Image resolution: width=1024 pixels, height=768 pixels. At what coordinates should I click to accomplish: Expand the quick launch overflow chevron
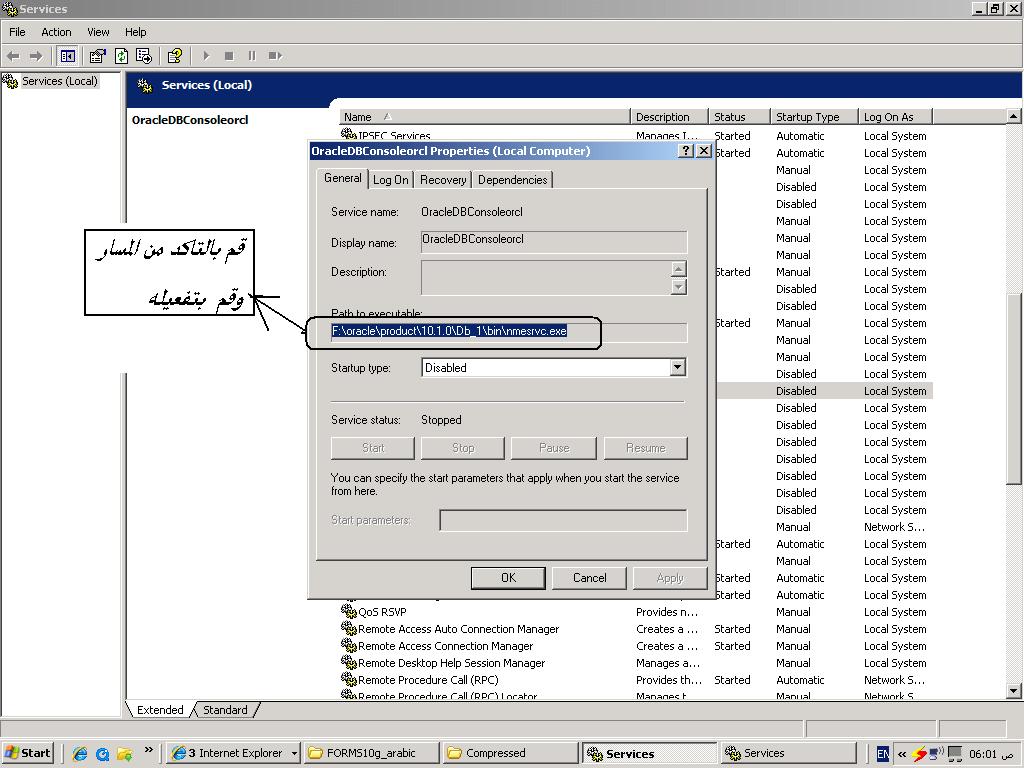[x=149, y=750]
